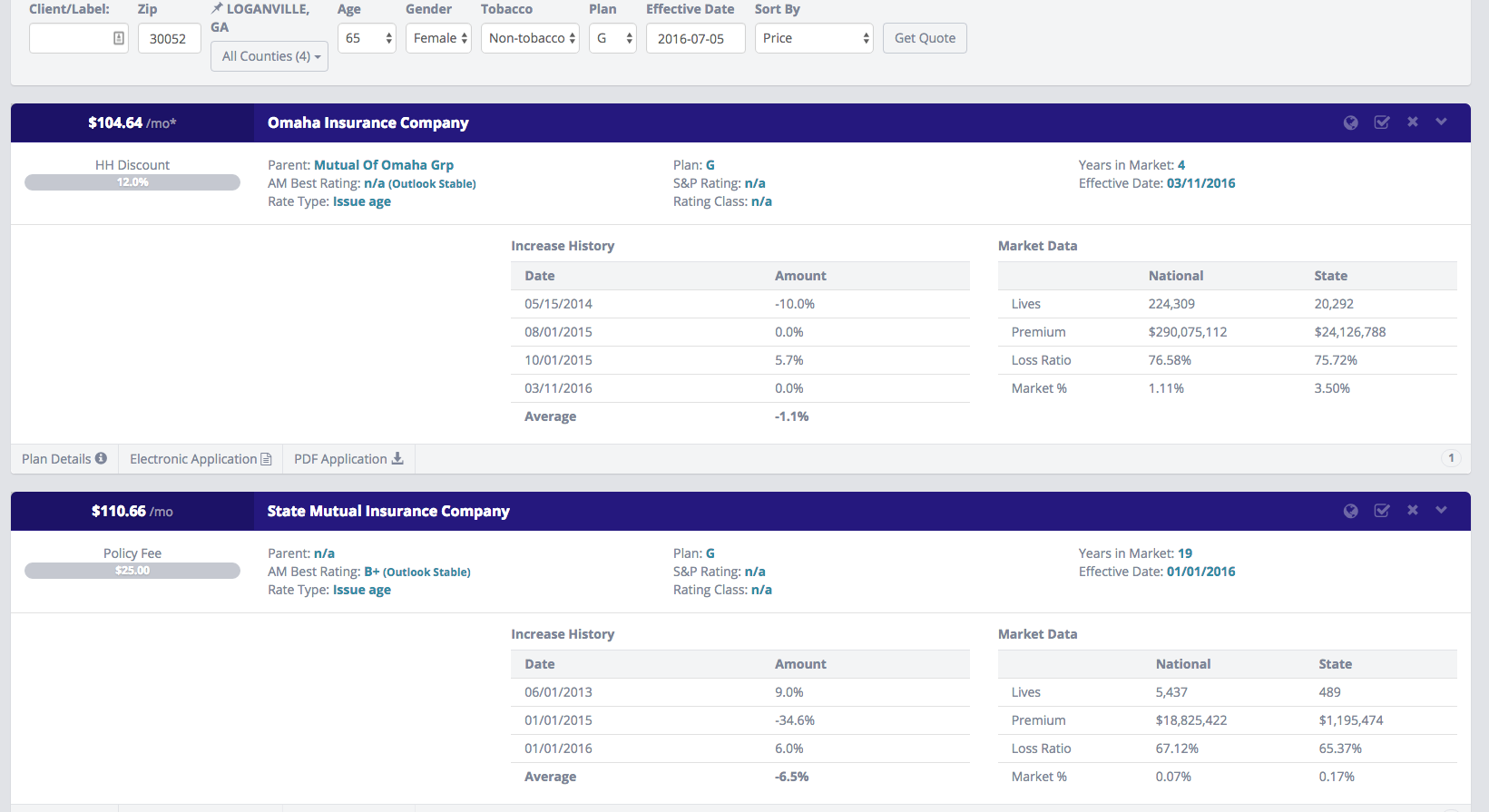
Task: Click the national lives value 224,309
Action: pos(1171,304)
